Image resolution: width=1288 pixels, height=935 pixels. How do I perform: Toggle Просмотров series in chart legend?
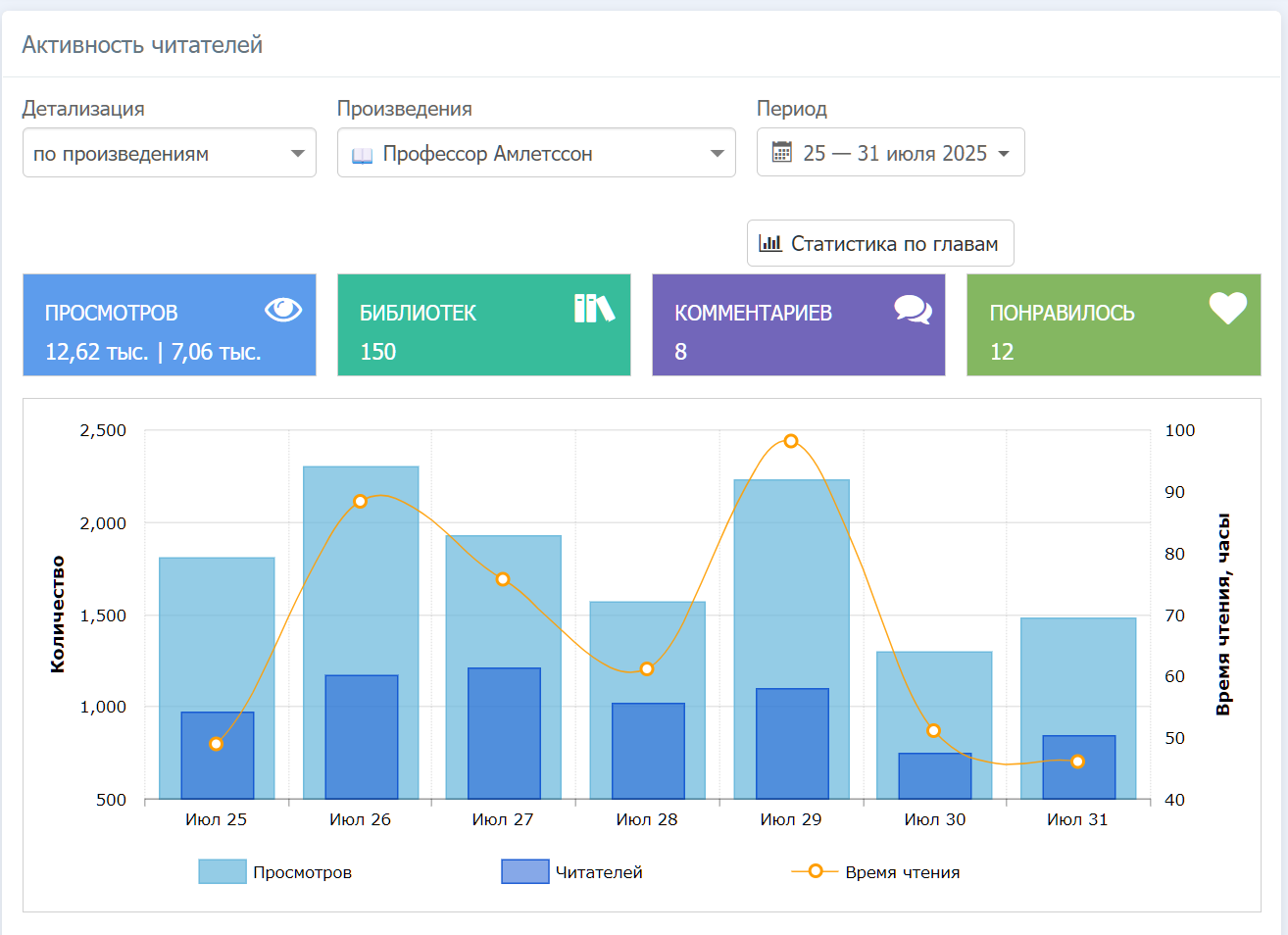274,872
